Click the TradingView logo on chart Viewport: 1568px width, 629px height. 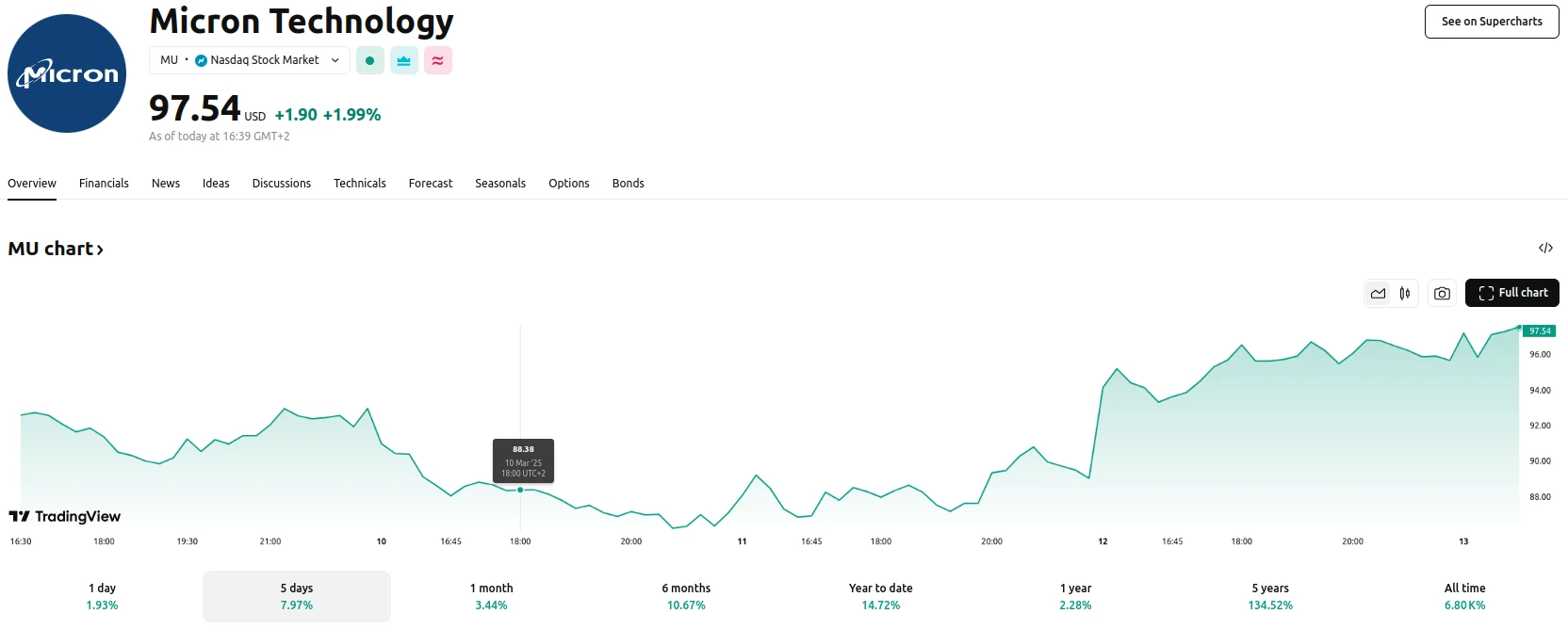[x=65, y=516]
